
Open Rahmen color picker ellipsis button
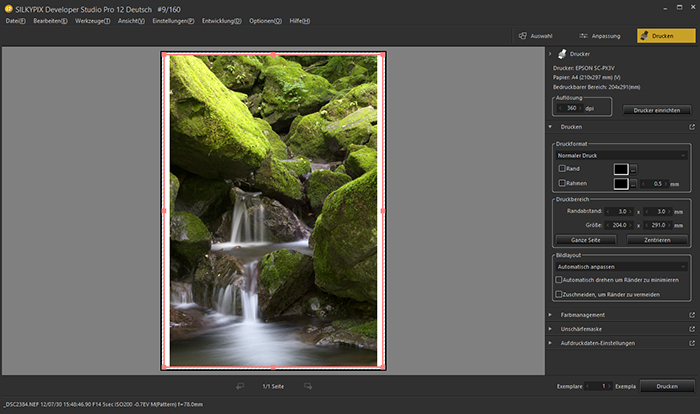[633, 184]
